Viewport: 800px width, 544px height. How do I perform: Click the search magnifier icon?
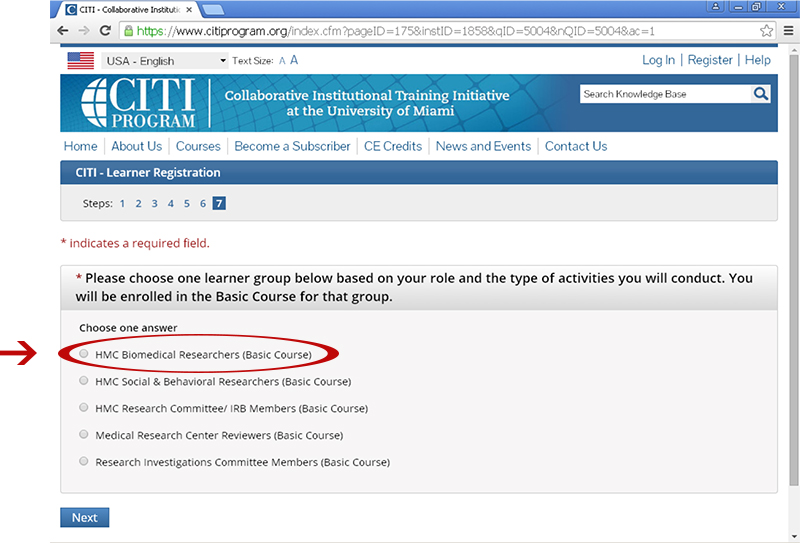click(761, 94)
